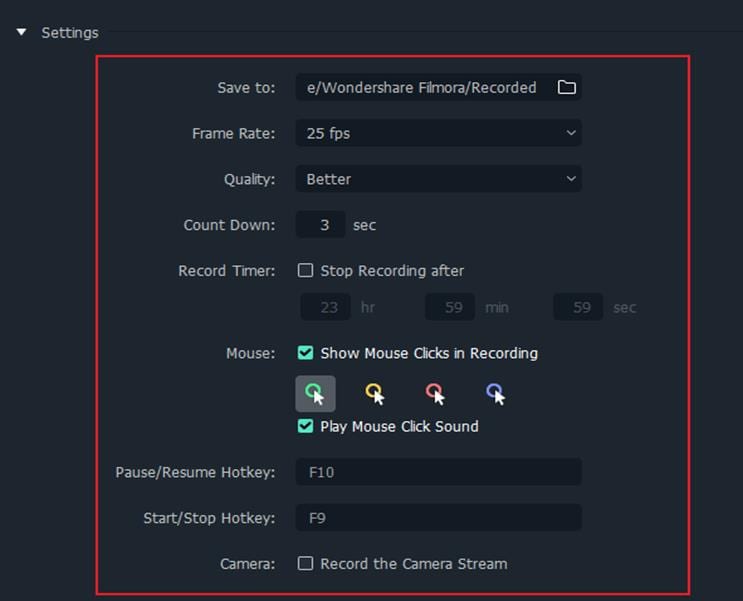
Task: Click the Mouse label
Action: 251,353
